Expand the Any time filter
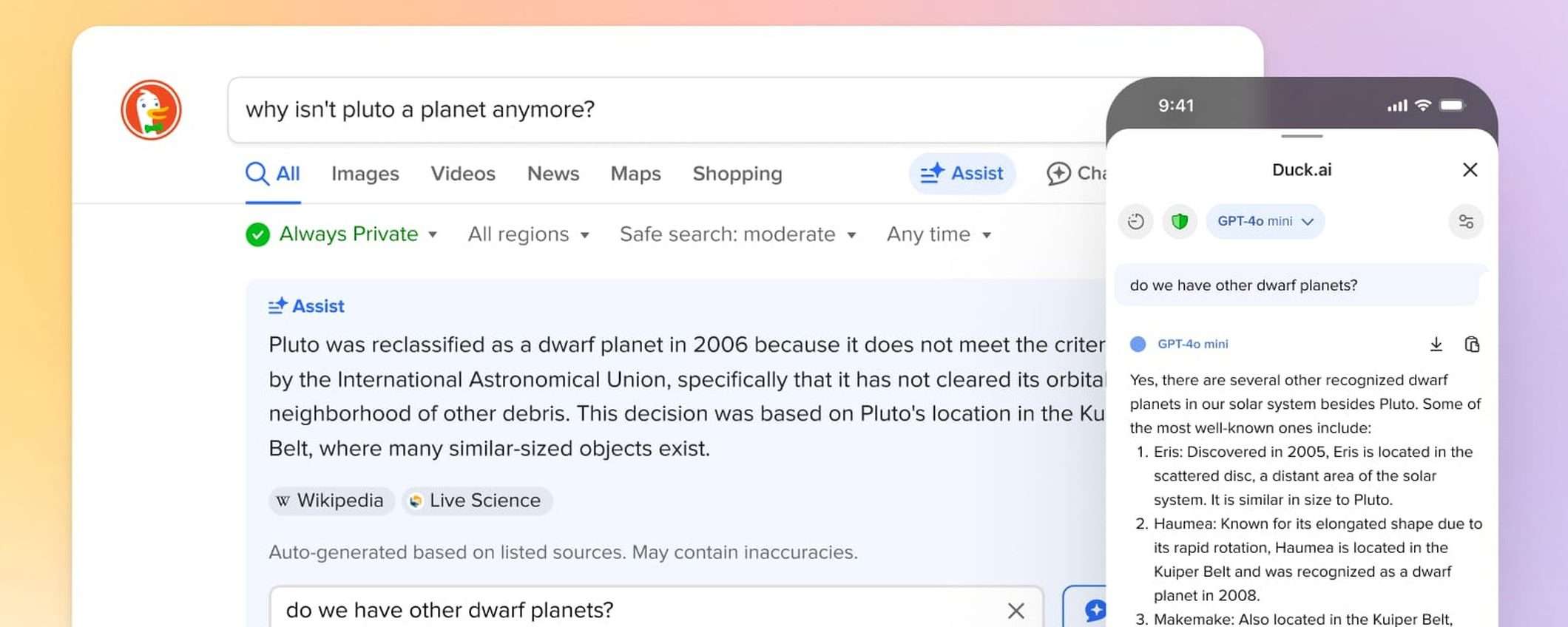The image size is (1568, 627). point(938,234)
